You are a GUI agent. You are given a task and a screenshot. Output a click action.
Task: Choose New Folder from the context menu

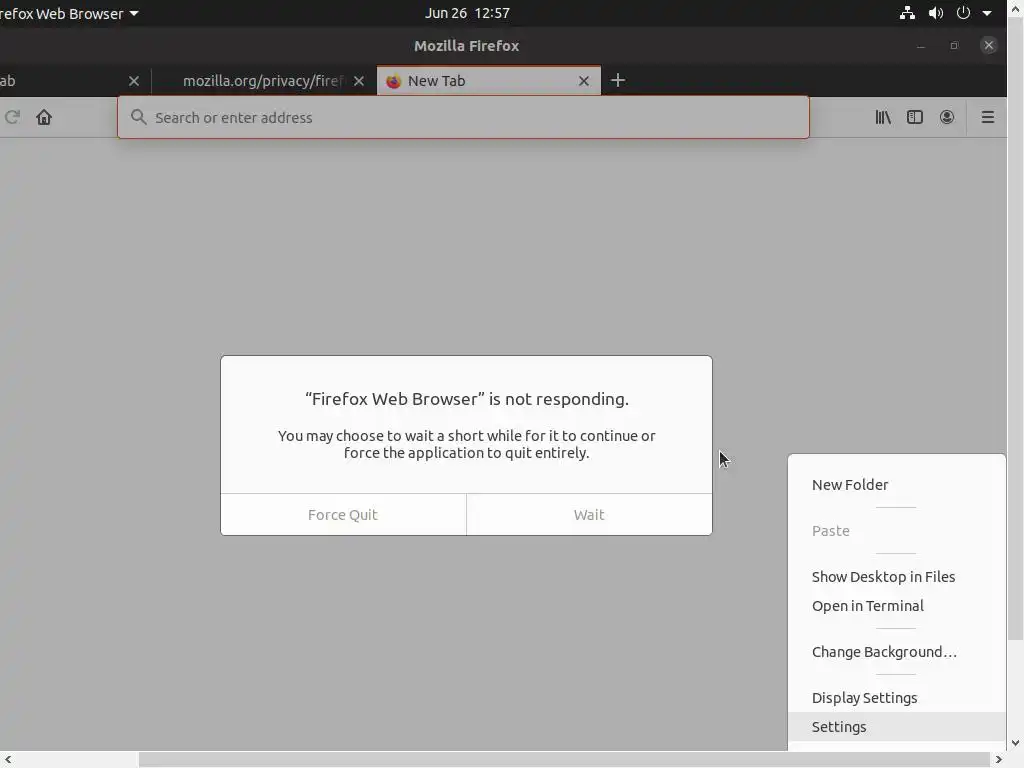897,485
